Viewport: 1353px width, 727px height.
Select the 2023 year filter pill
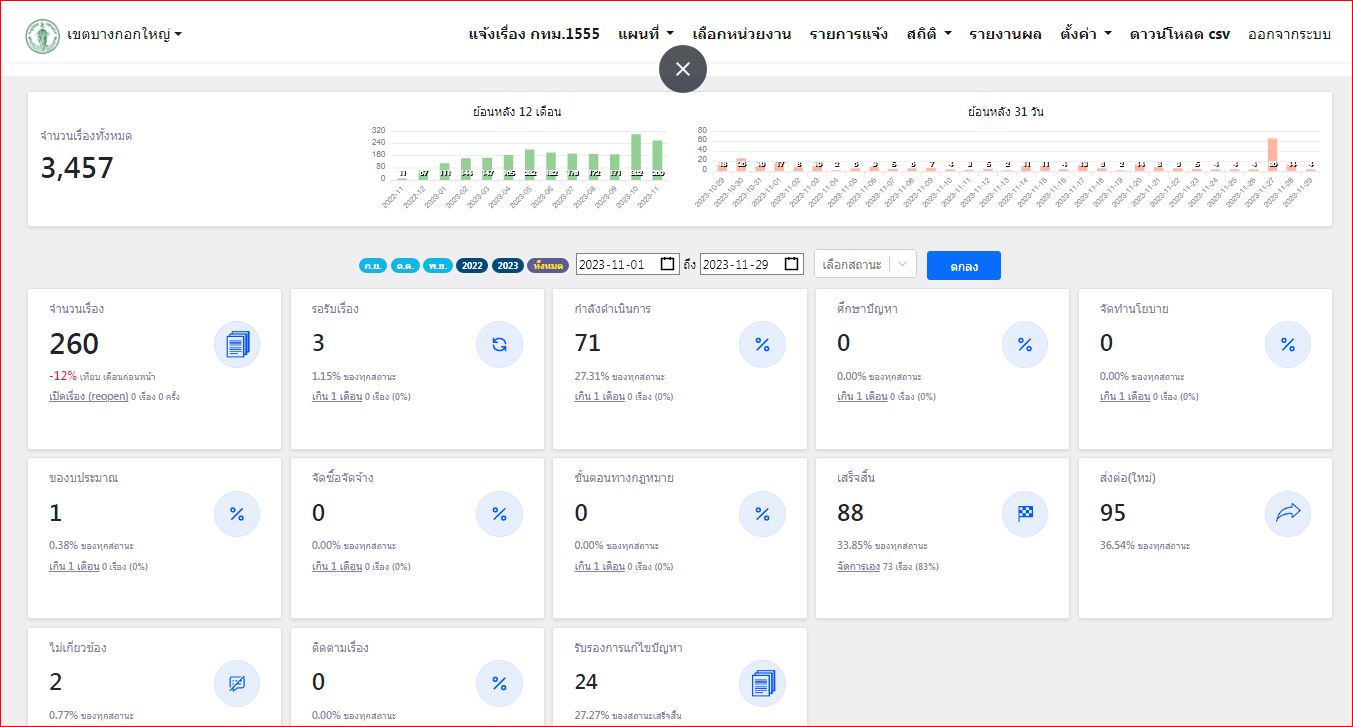click(508, 266)
